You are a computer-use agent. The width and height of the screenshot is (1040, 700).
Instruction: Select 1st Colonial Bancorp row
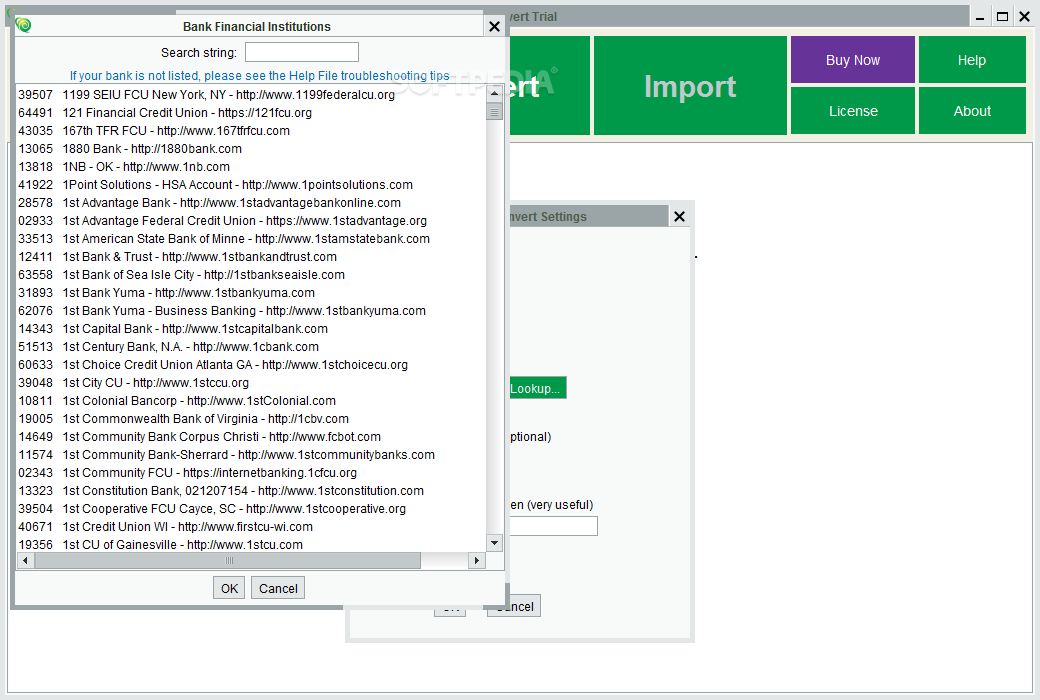pyautogui.click(x=251, y=400)
